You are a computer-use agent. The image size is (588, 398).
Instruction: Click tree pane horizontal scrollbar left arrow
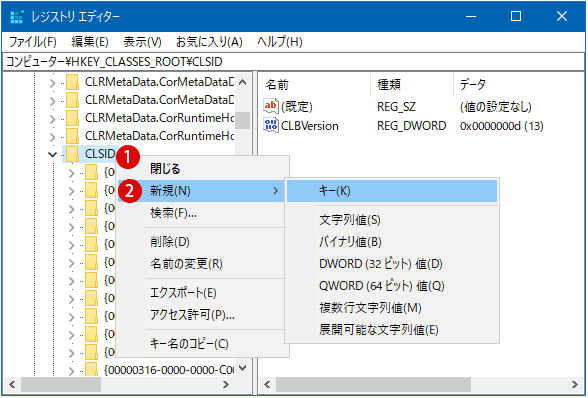(12, 384)
